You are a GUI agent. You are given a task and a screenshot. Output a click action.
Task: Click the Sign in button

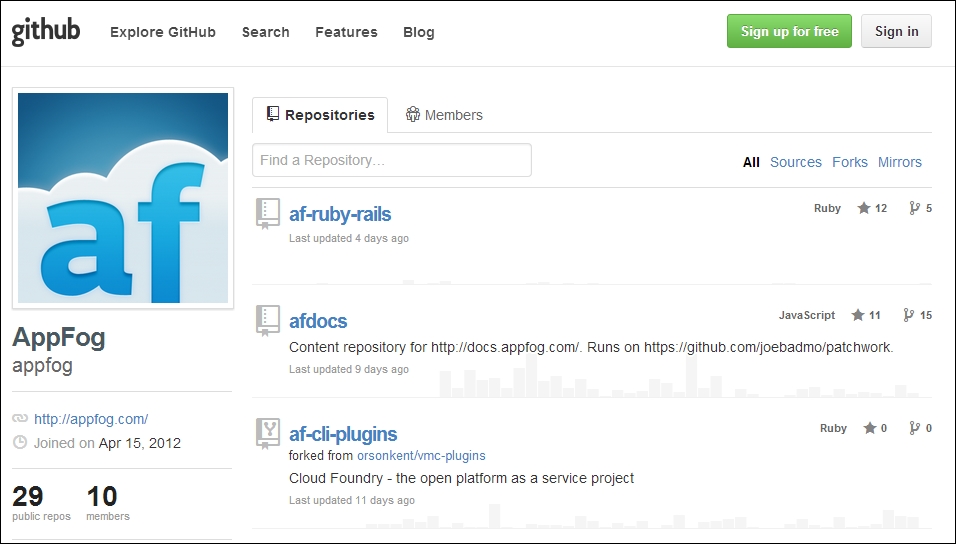[895, 31]
